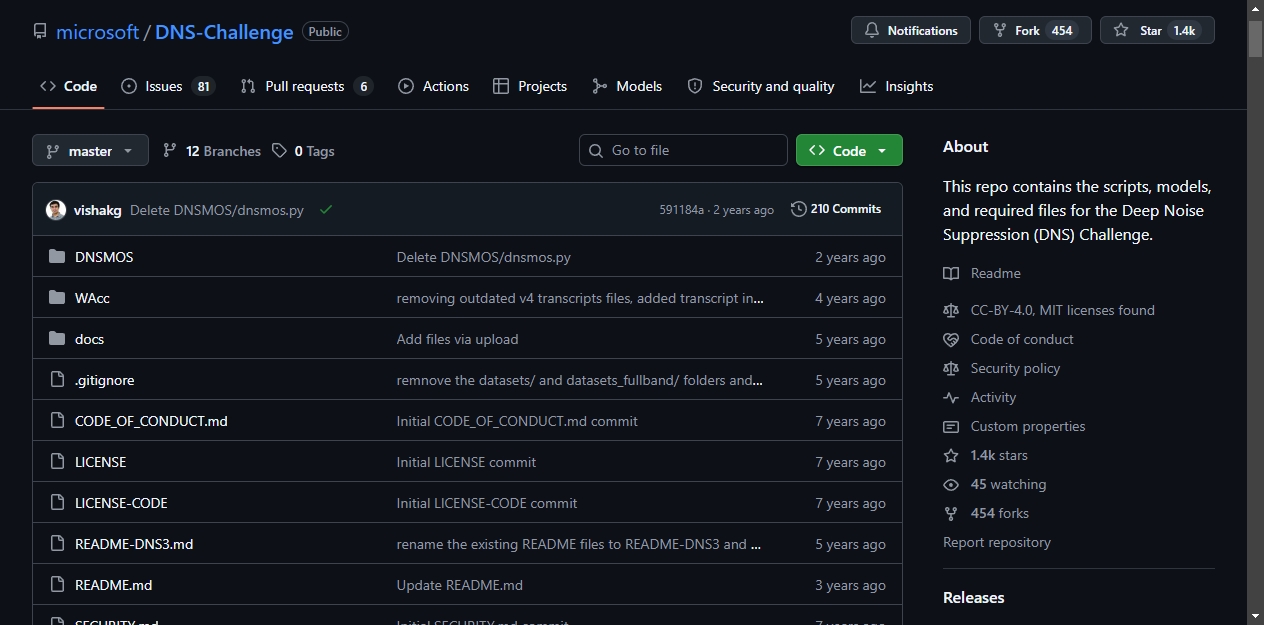Switch to the Insights tab

[x=896, y=86]
